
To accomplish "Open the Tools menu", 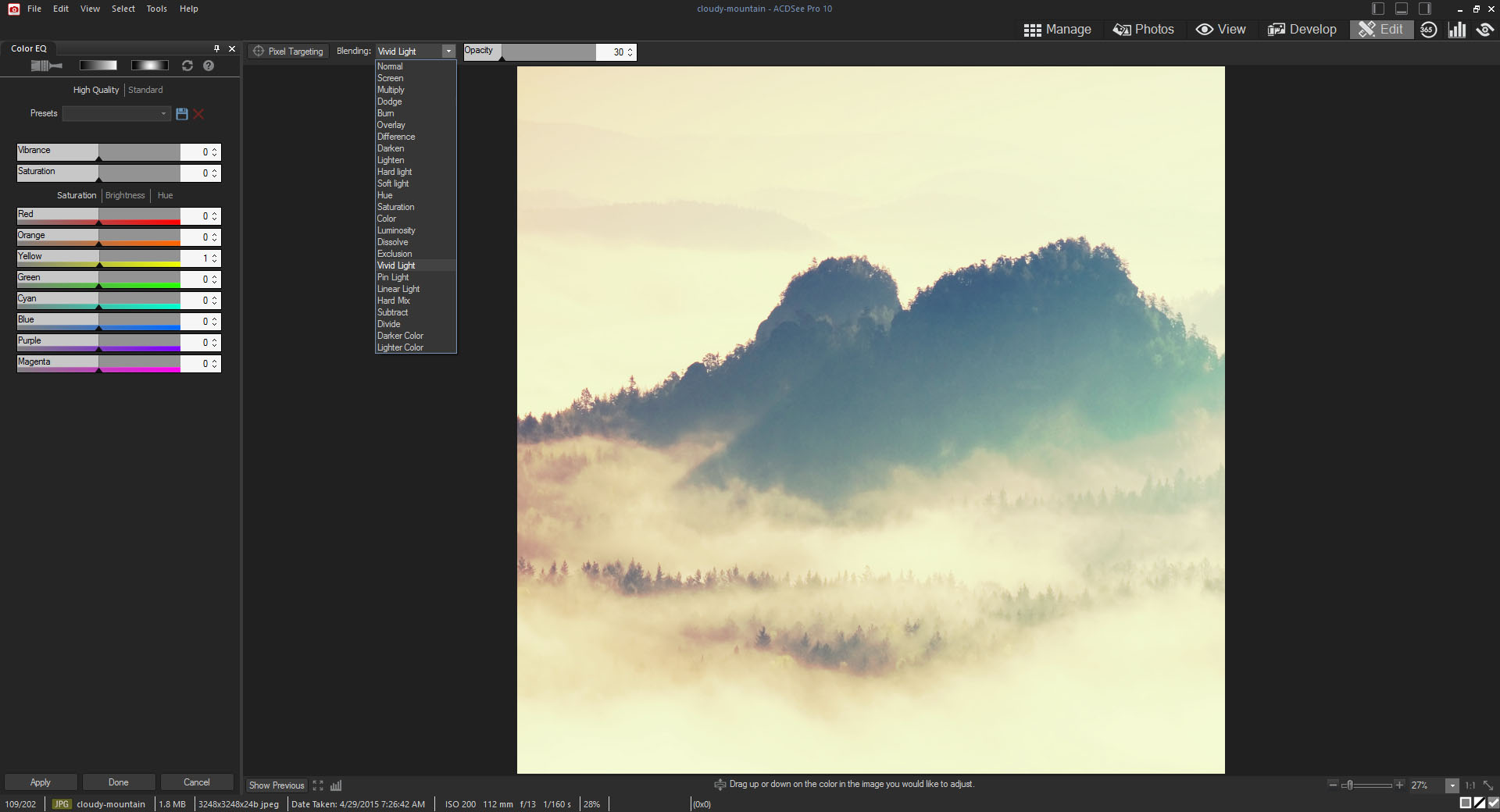I will (x=156, y=9).
